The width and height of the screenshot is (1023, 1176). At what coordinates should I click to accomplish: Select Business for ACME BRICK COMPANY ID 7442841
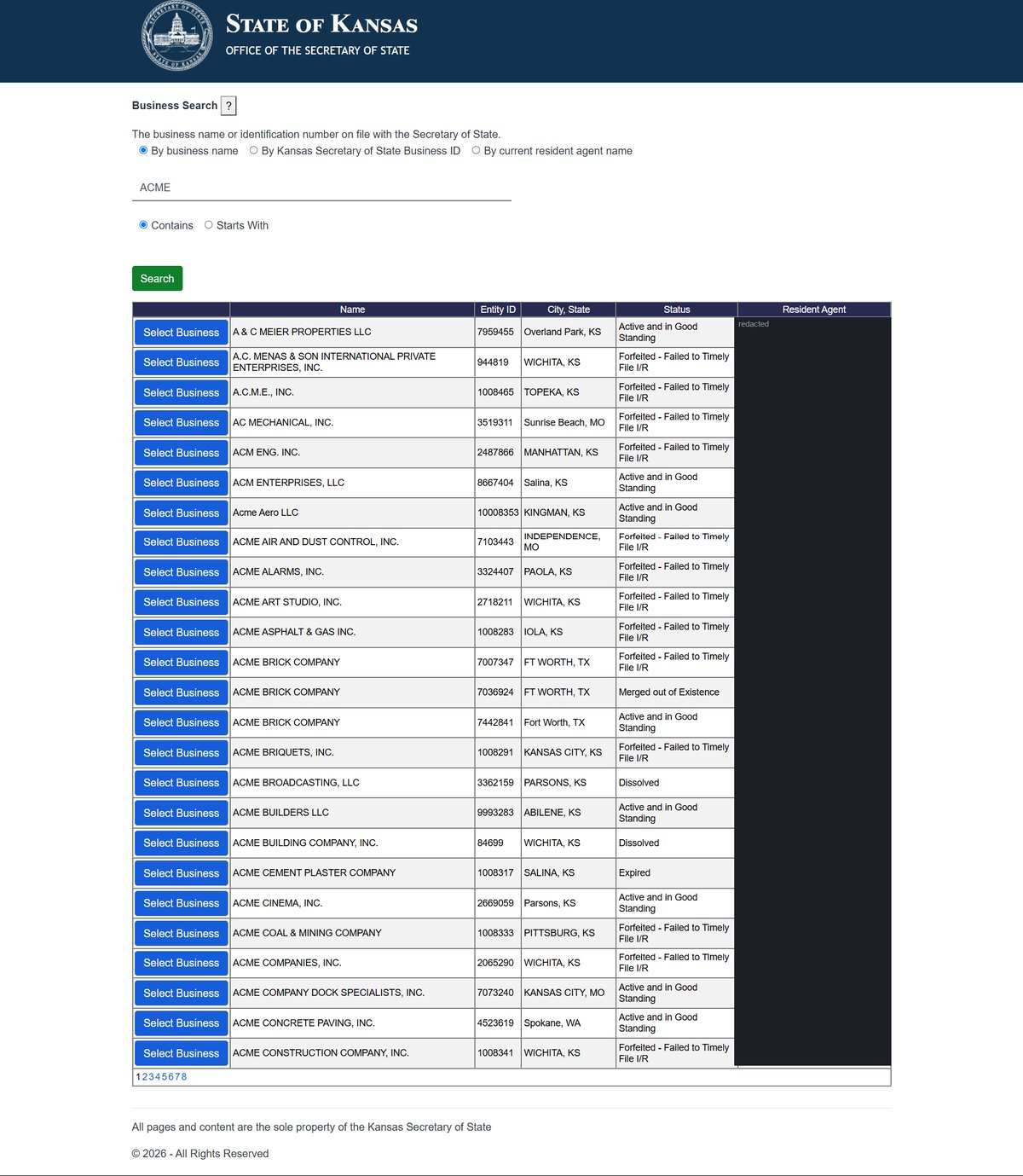tap(181, 723)
